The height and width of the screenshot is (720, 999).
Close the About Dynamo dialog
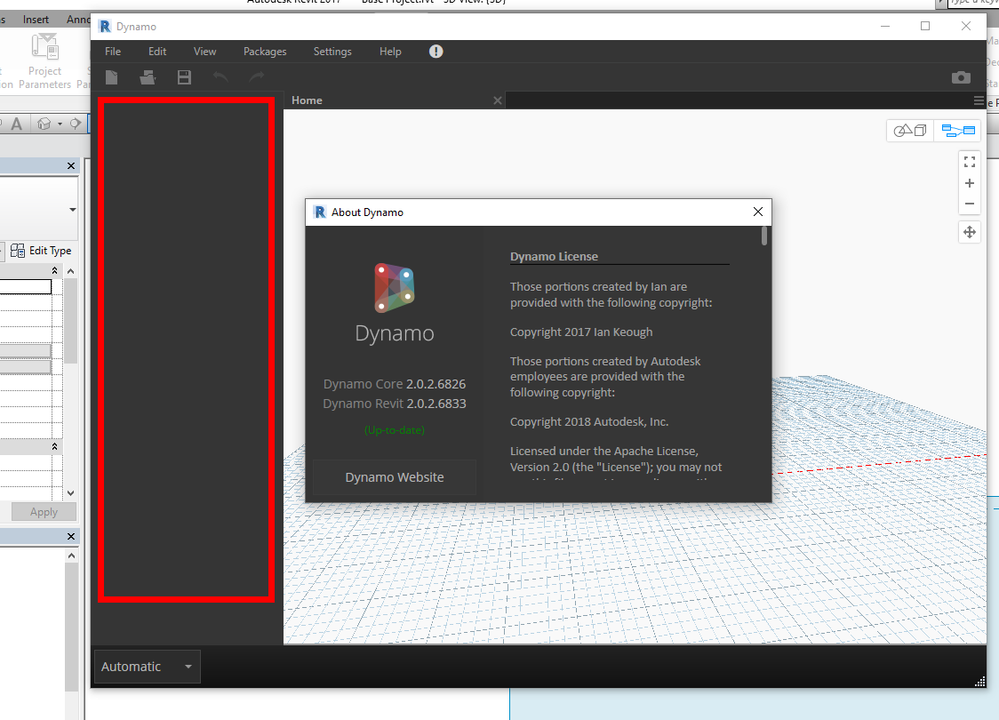click(x=758, y=212)
